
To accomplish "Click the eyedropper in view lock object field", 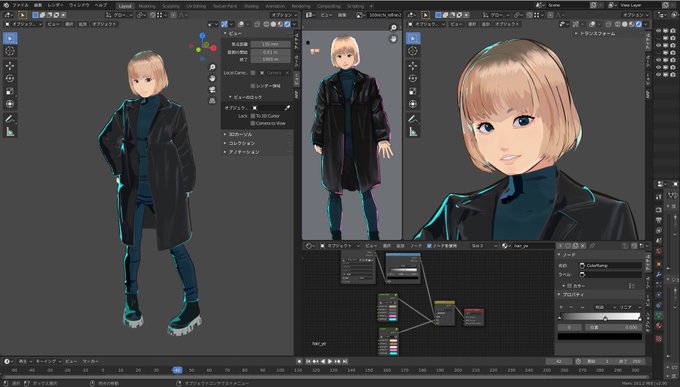I will click(287, 108).
